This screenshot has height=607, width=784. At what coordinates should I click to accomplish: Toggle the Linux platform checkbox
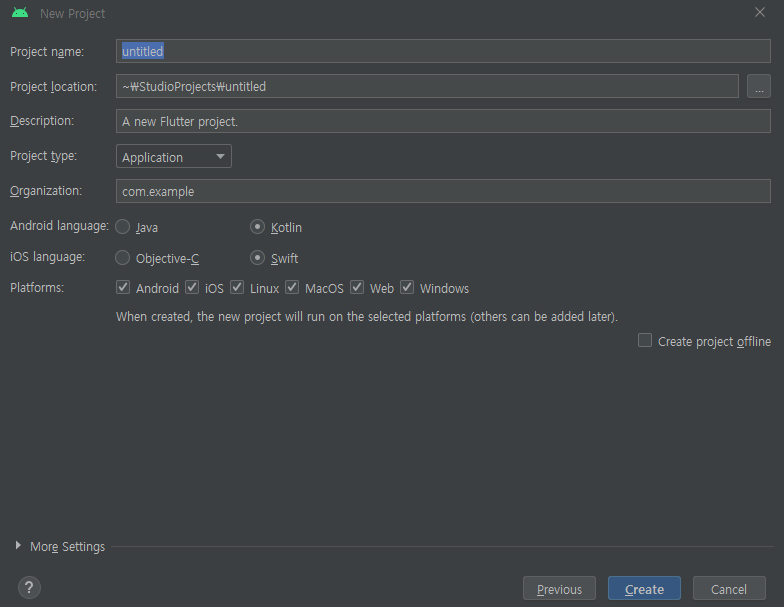[x=237, y=288]
